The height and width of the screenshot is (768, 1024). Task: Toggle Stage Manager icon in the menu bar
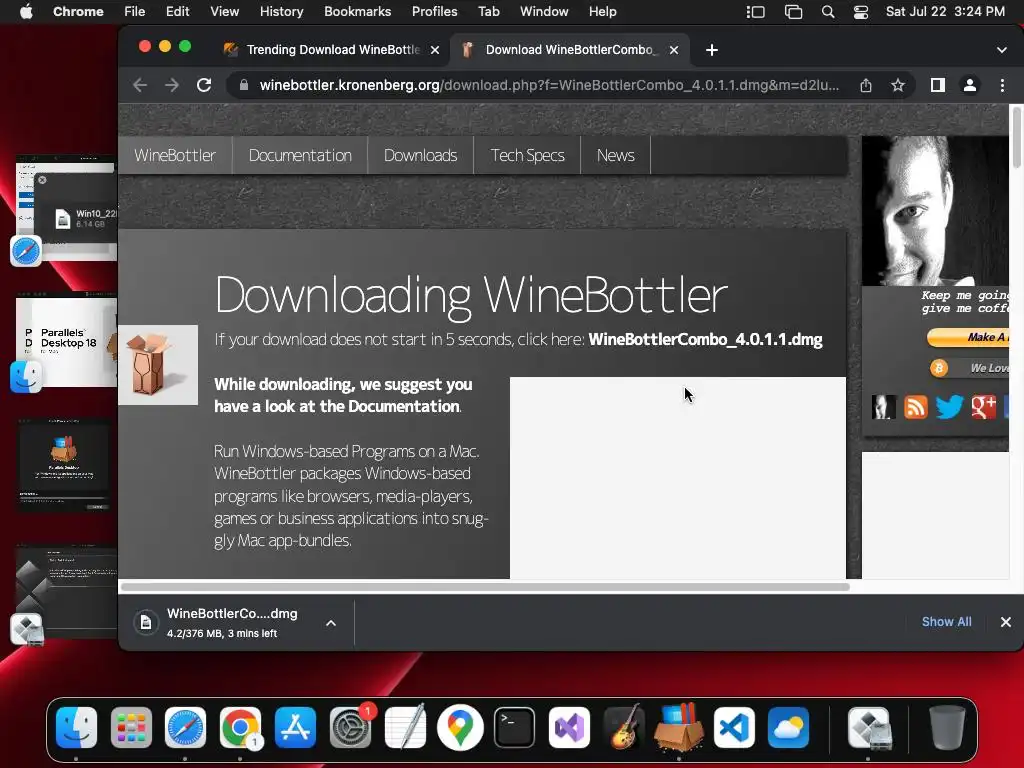point(756,12)
